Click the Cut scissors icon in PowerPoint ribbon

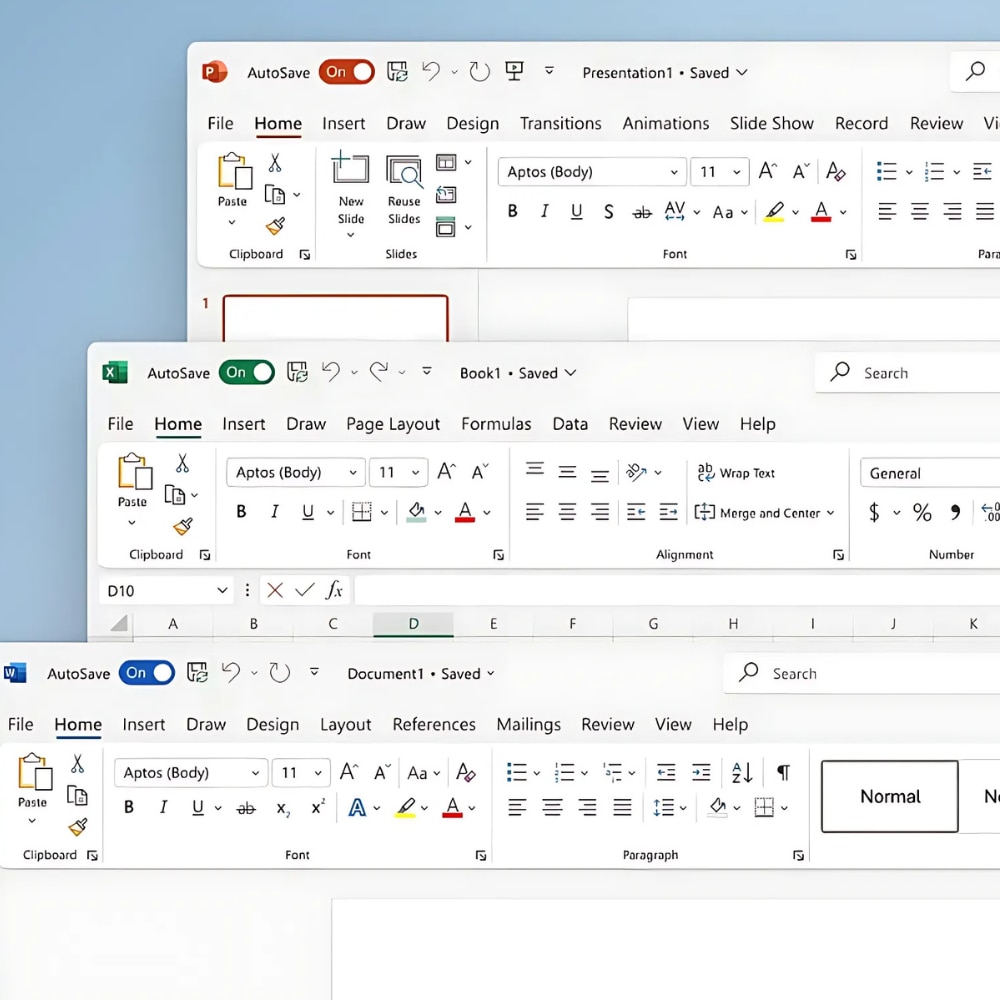[275, 163]
